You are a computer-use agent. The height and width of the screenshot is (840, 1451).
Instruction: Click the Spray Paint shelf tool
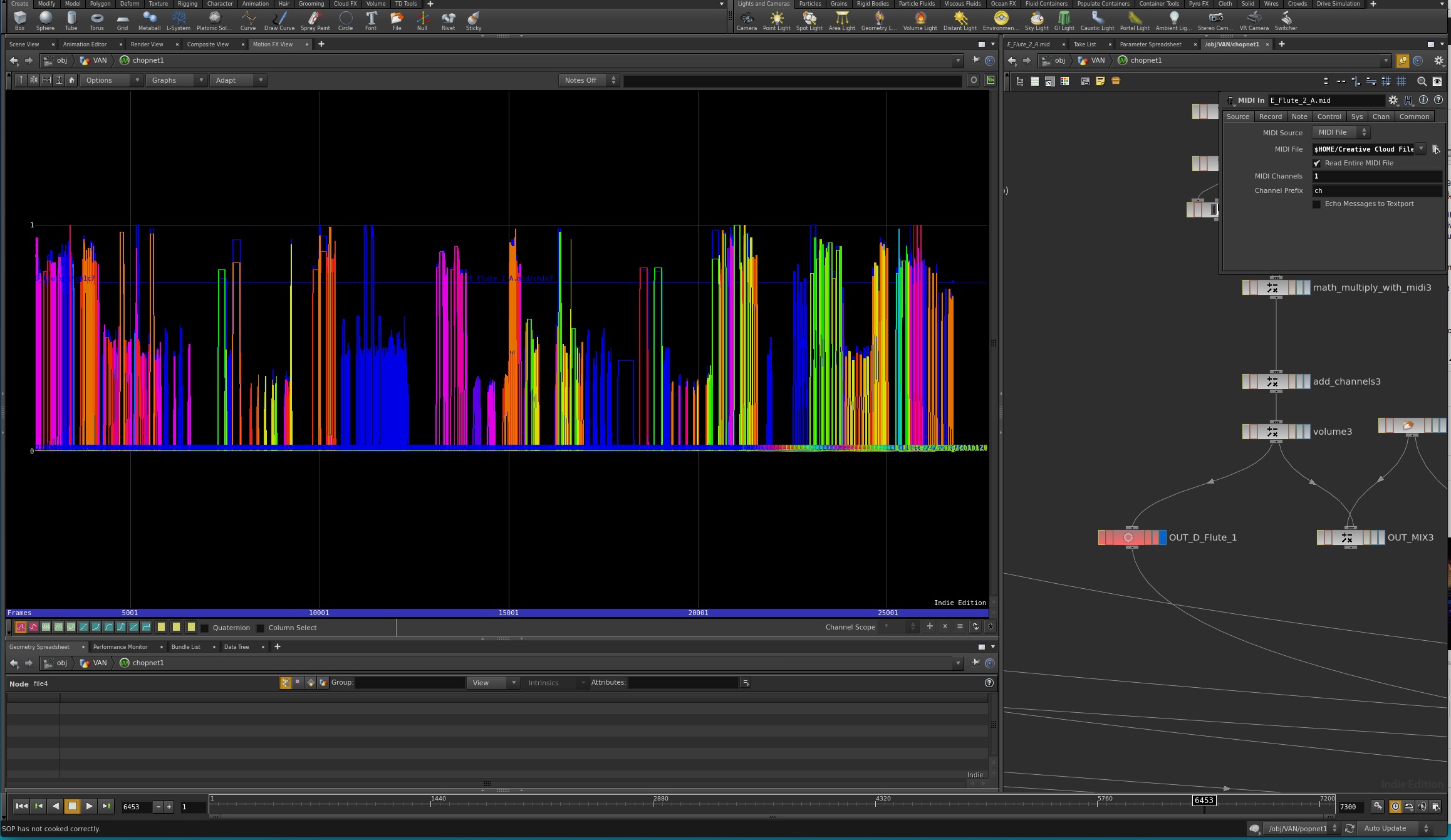[315, 21]
